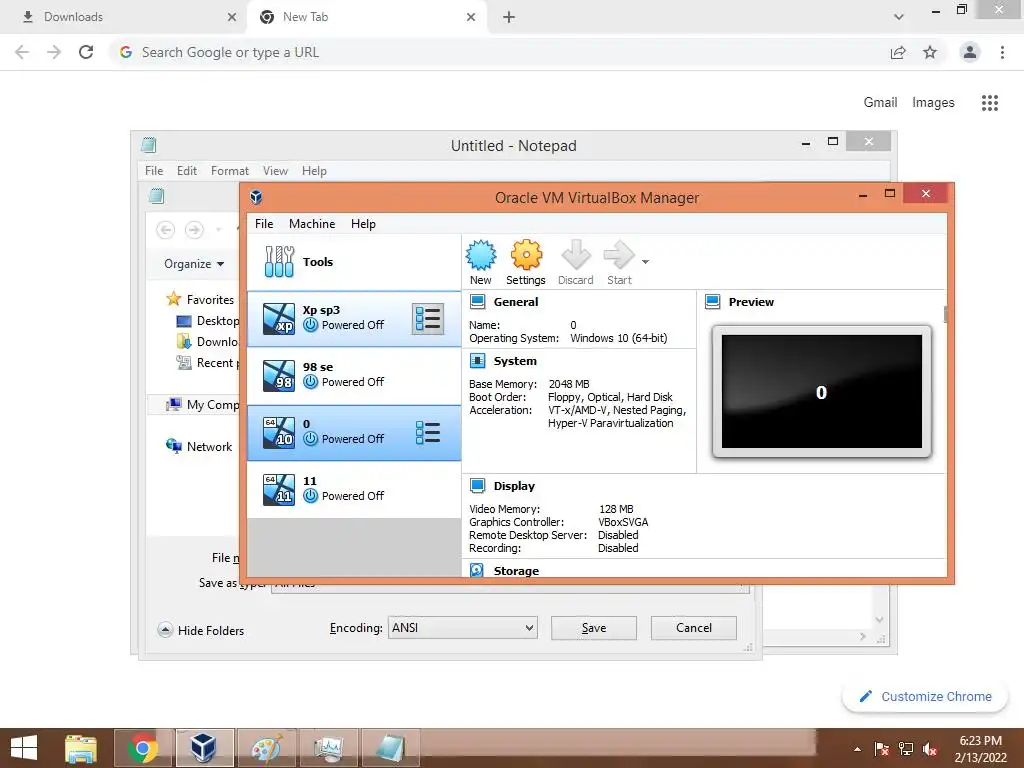
Task: Open Notepad Format menu
Action: (229, 170)
